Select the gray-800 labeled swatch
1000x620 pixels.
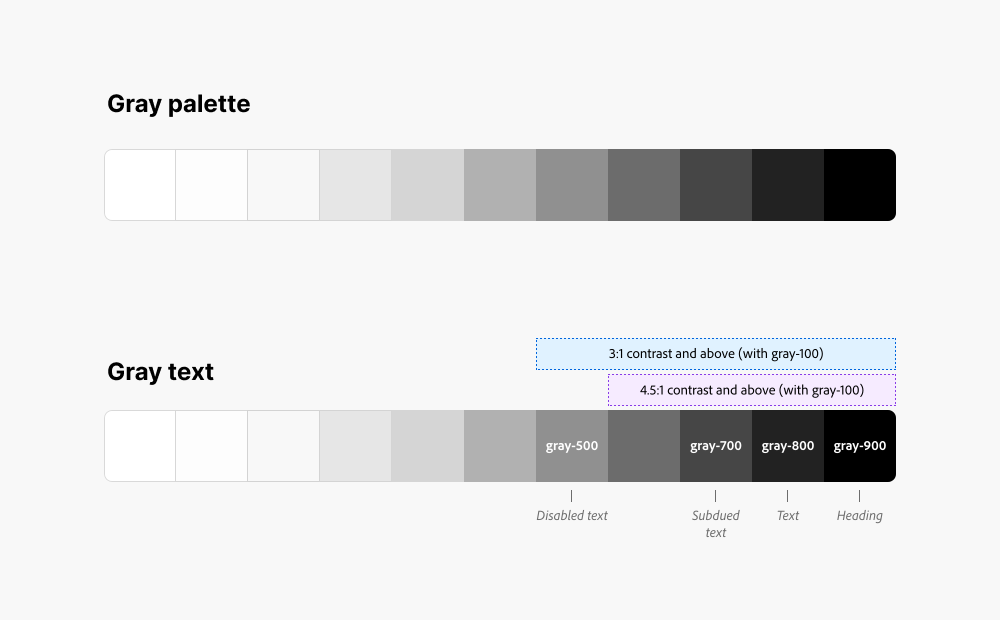788,446
